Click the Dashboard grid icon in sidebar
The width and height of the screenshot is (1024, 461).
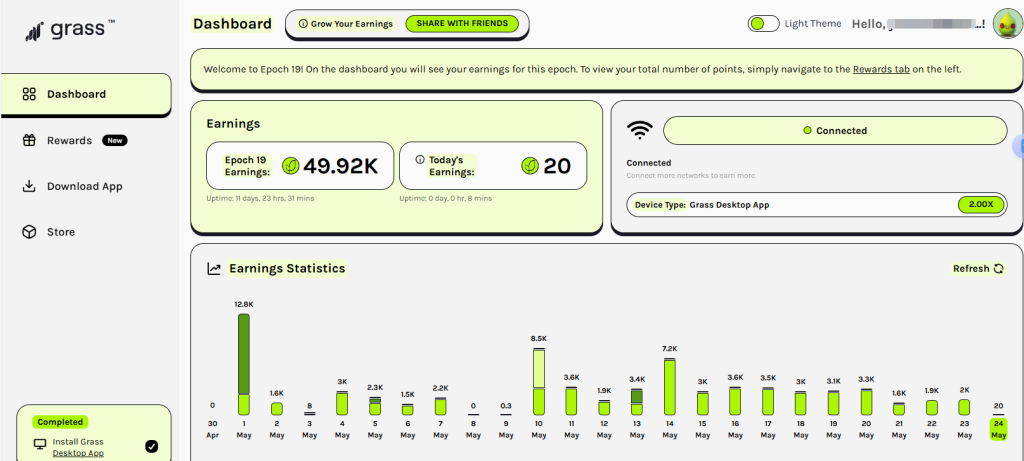[x=29, y=94]
